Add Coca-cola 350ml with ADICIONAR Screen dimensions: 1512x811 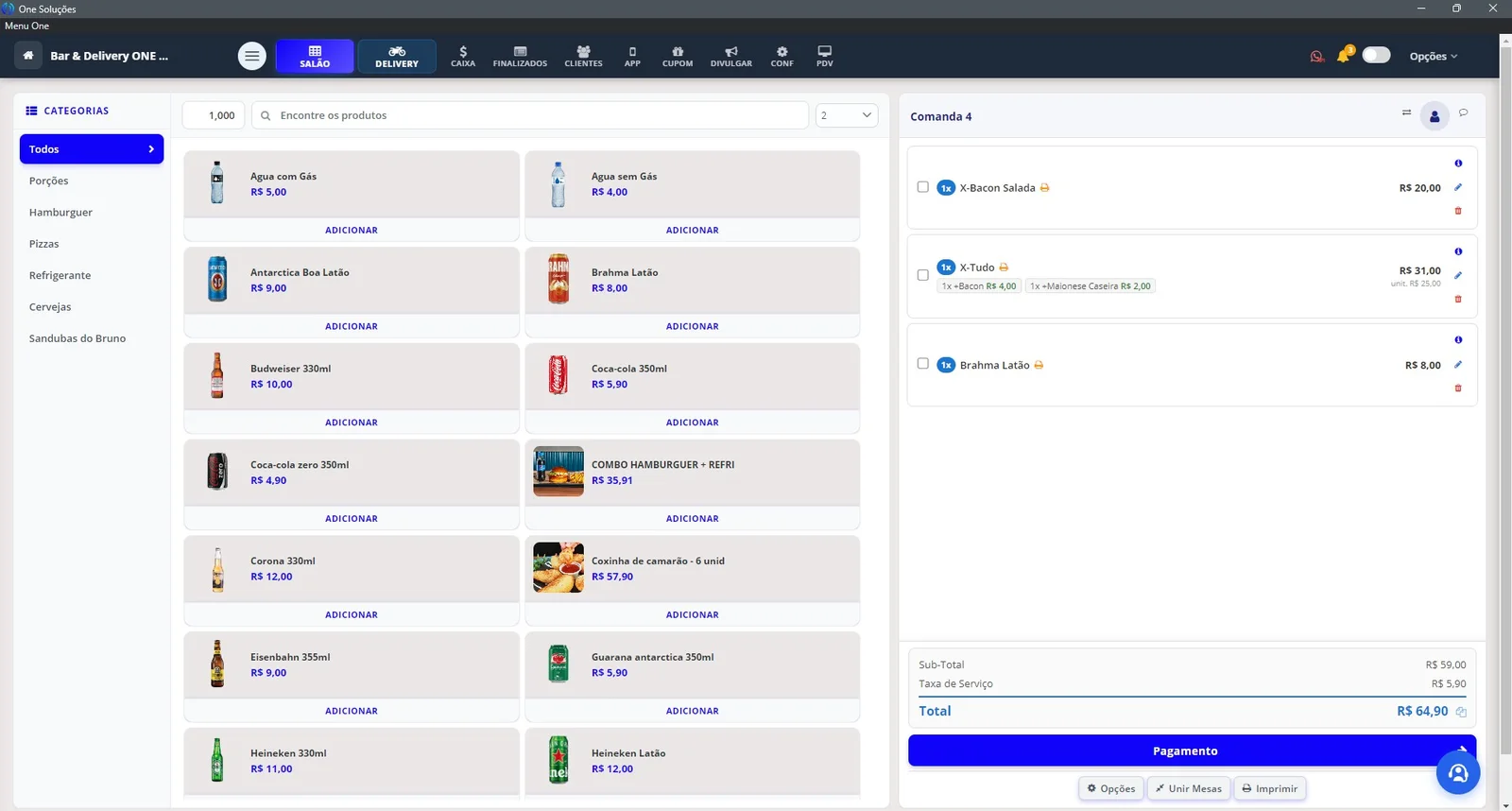tap(693, 423)
